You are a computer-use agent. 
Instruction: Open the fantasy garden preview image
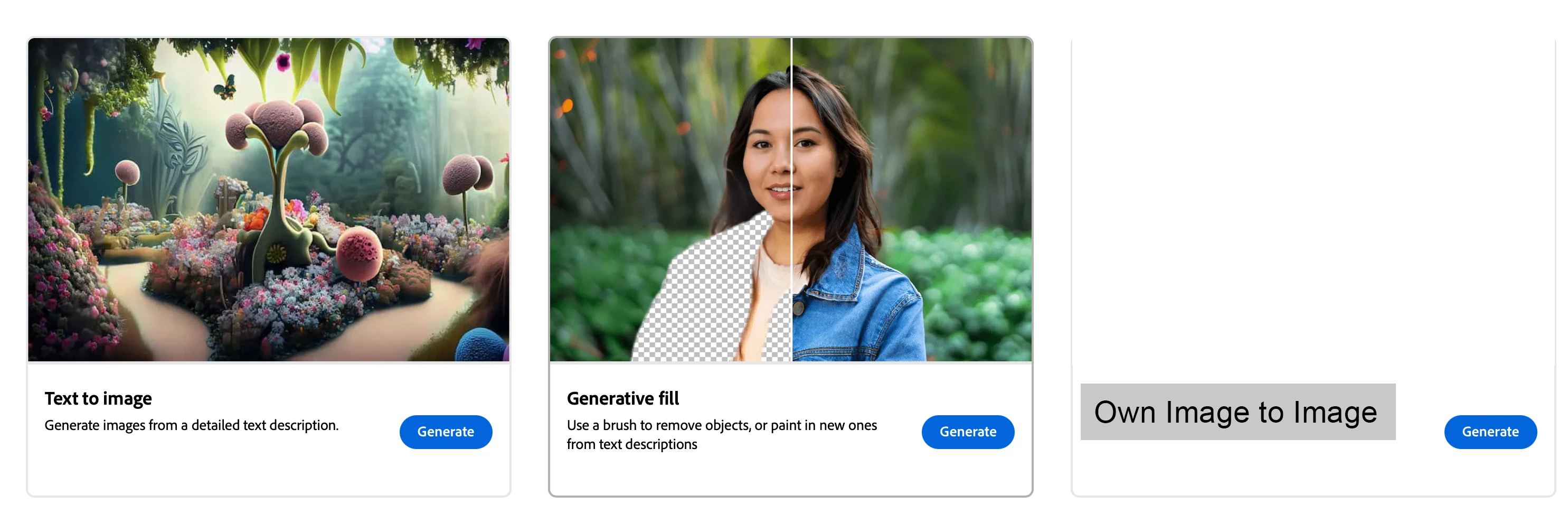pyautogui.click(x=268, y=200)
